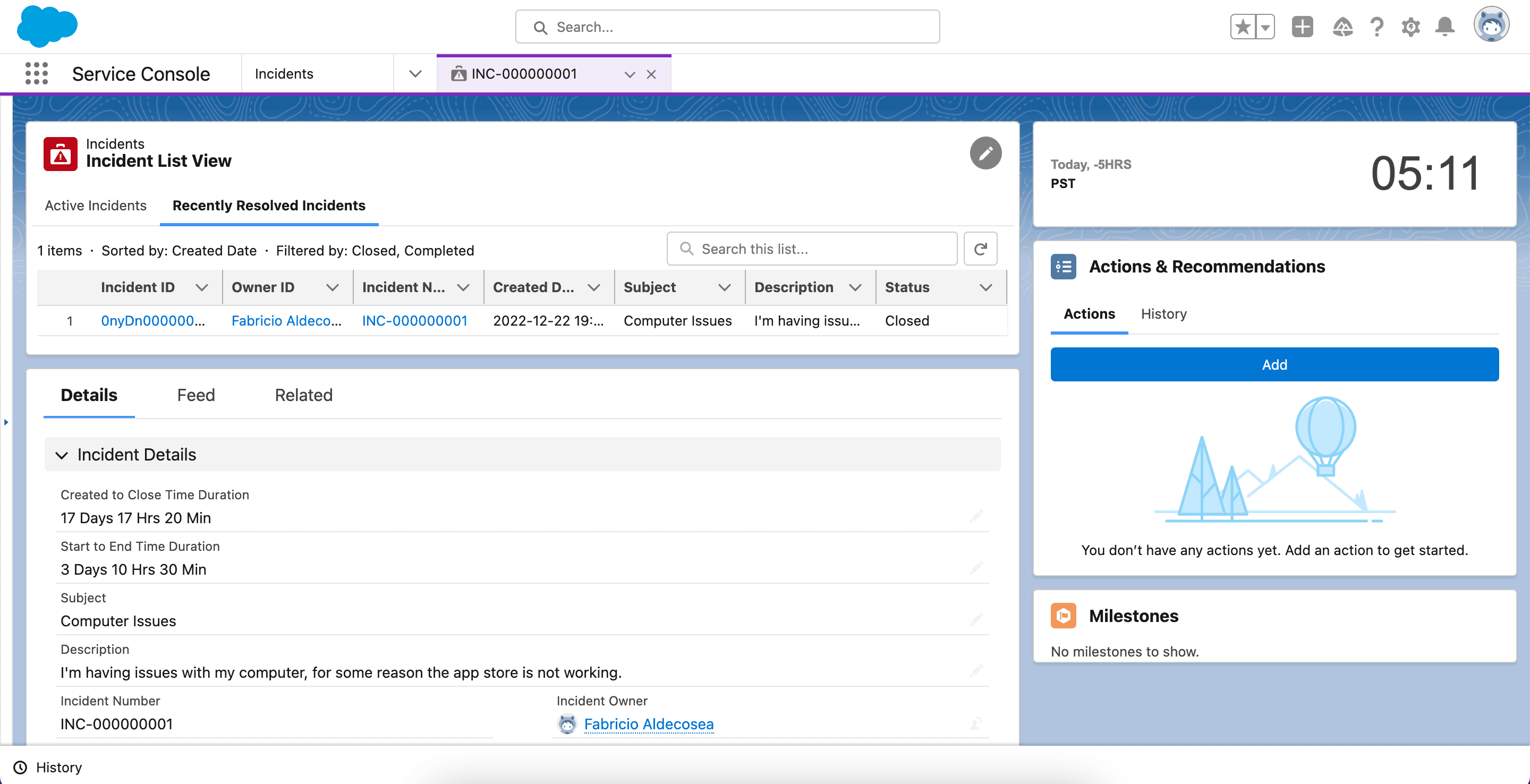This screenshot has width=1530, height=784.
Task: Select the Actions tab in recommendations
Action: click(1089, 313)
